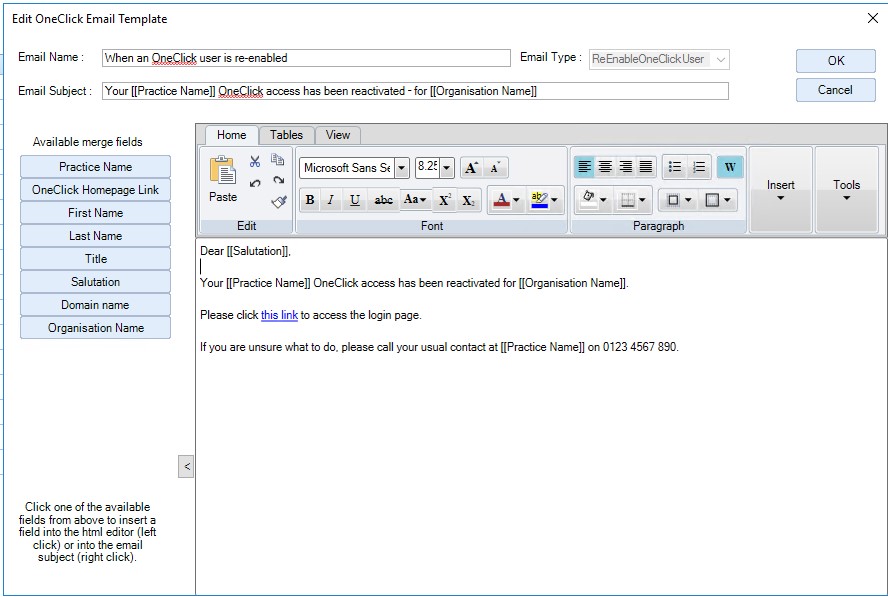
Task: Cut selection with the scissors icon
Action: 255,161
